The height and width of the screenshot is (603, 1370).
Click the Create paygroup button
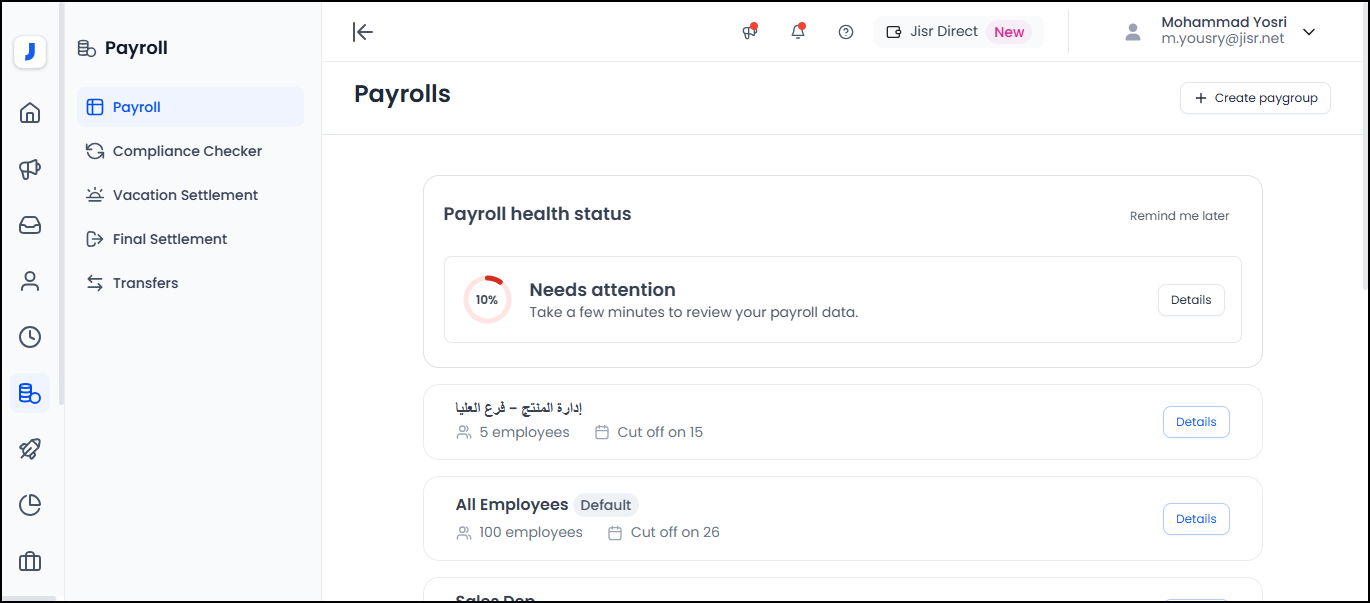tap(1255, 98)
